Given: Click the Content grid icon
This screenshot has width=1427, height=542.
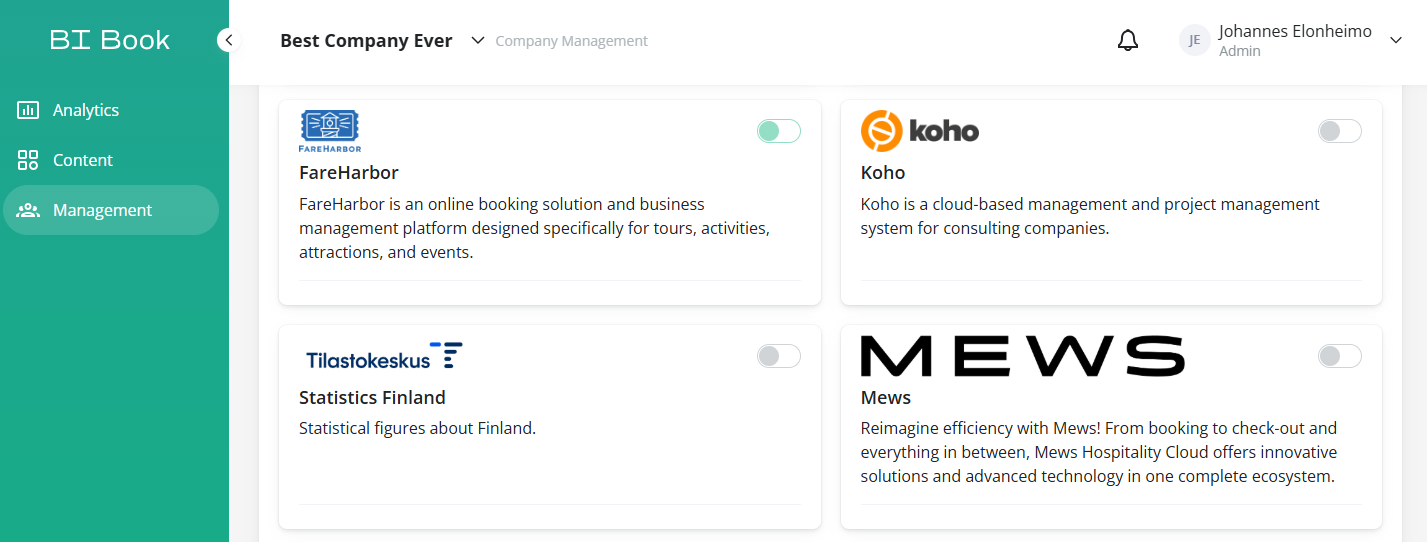Looking at the screenshot, I should 28,160.
